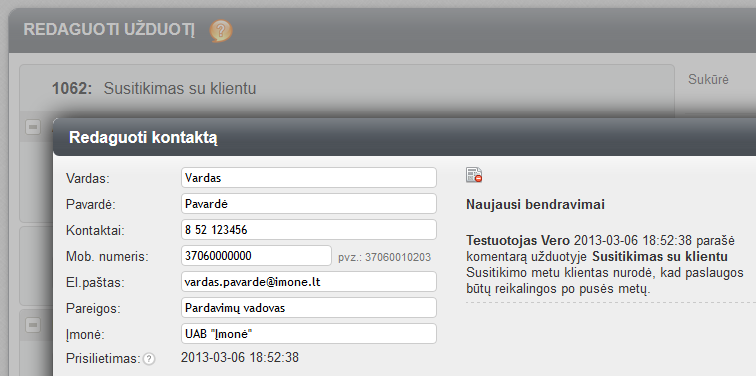Show the Prisilietimas question mark hint
Viewport: 756px width, 376px height.
pyautogui.click(x=149, y=359)
